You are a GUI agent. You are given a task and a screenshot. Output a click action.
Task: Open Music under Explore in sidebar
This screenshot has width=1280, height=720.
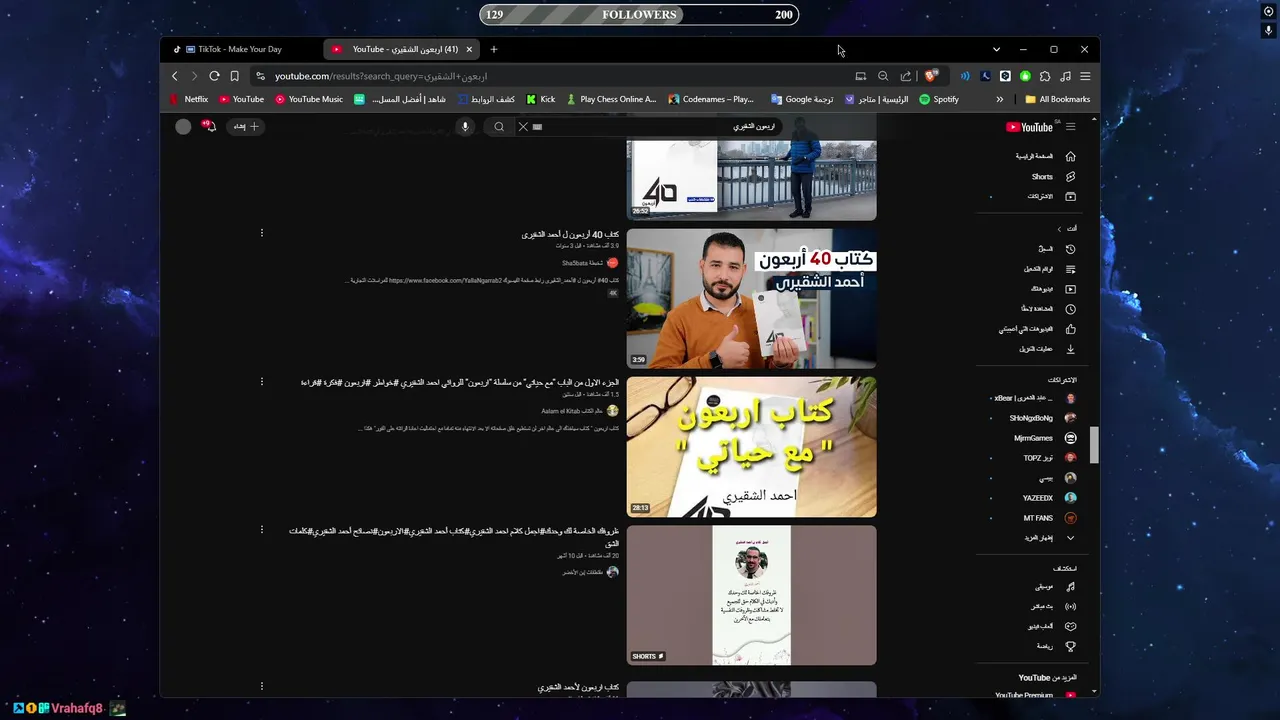(x=1055, y=586)
